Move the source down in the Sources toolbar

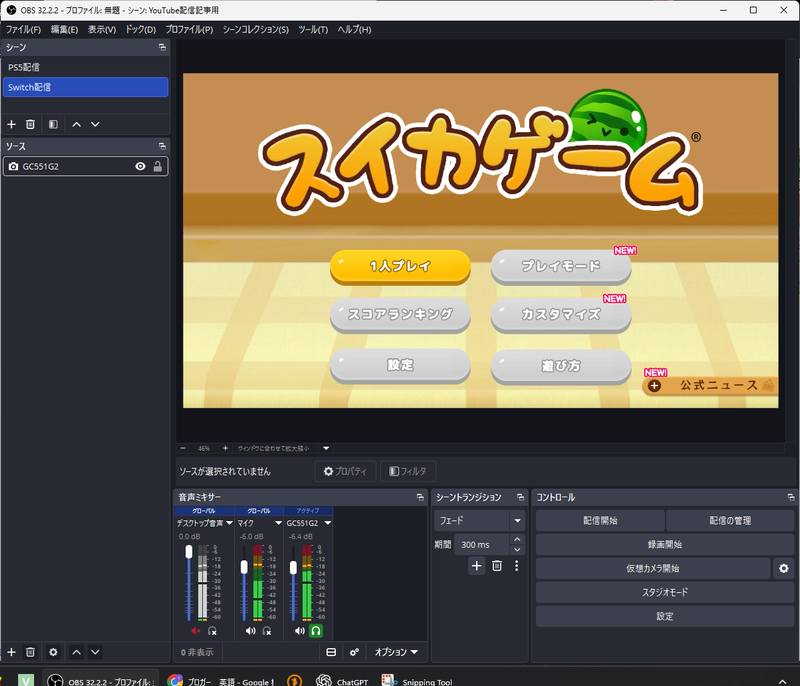tap(95, 652)
